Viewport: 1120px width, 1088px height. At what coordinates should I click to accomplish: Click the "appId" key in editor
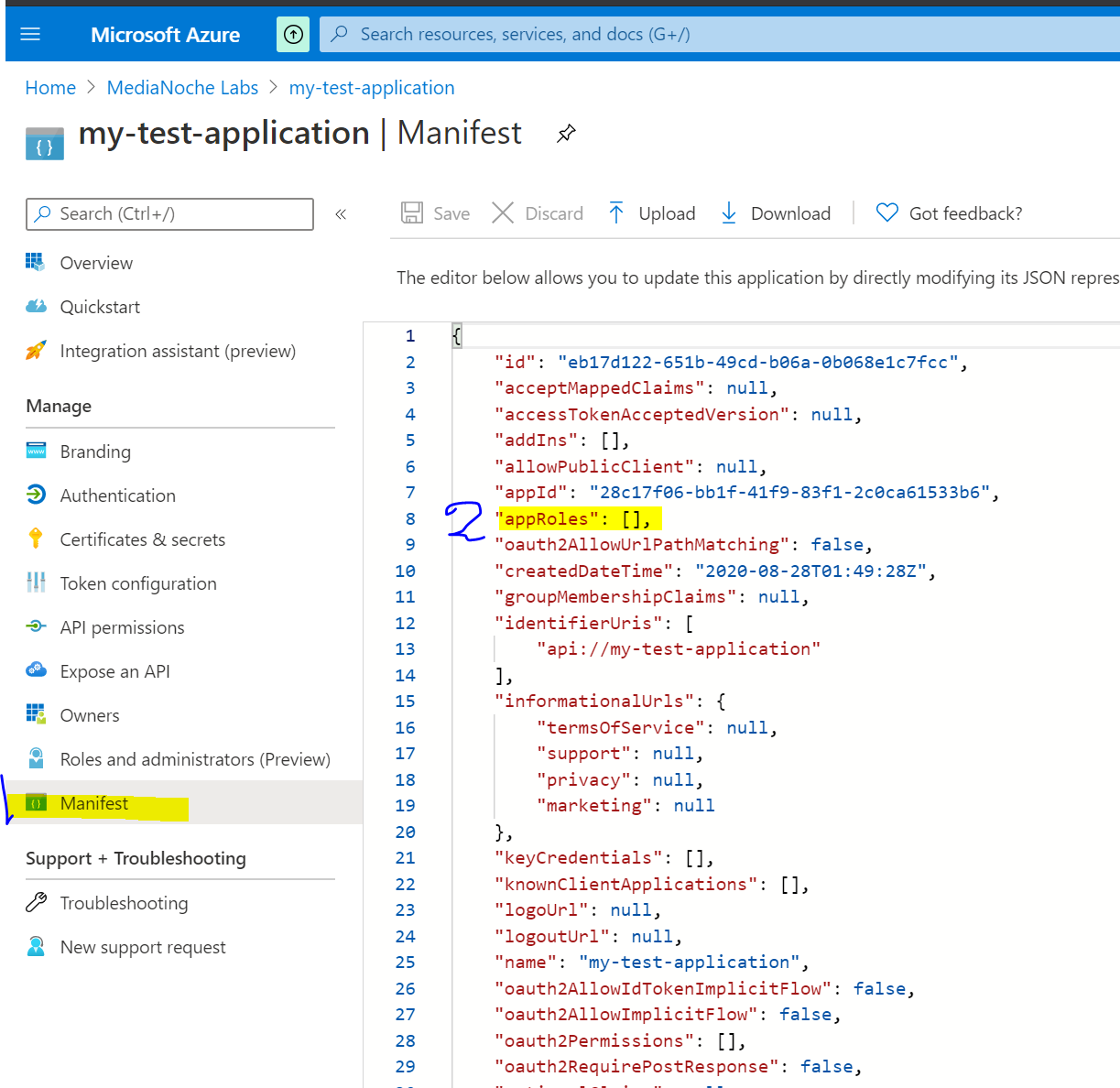[x=531, y=493]
